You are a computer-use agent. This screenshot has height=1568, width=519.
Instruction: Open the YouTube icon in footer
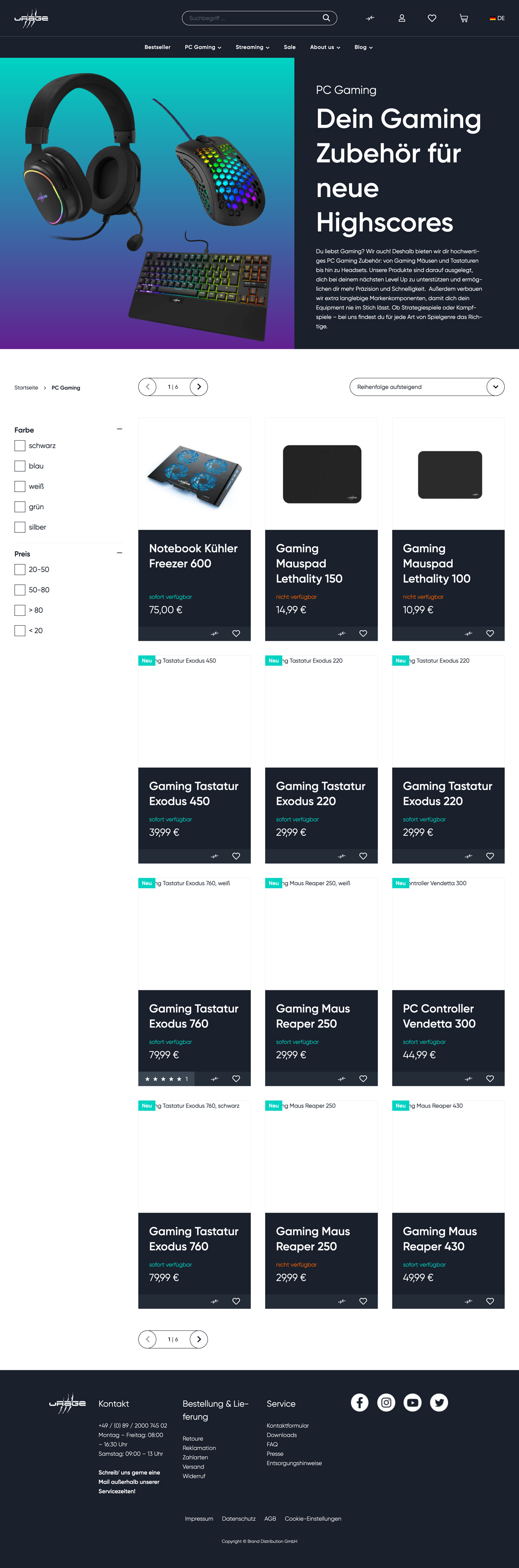tap(413, 1402)
